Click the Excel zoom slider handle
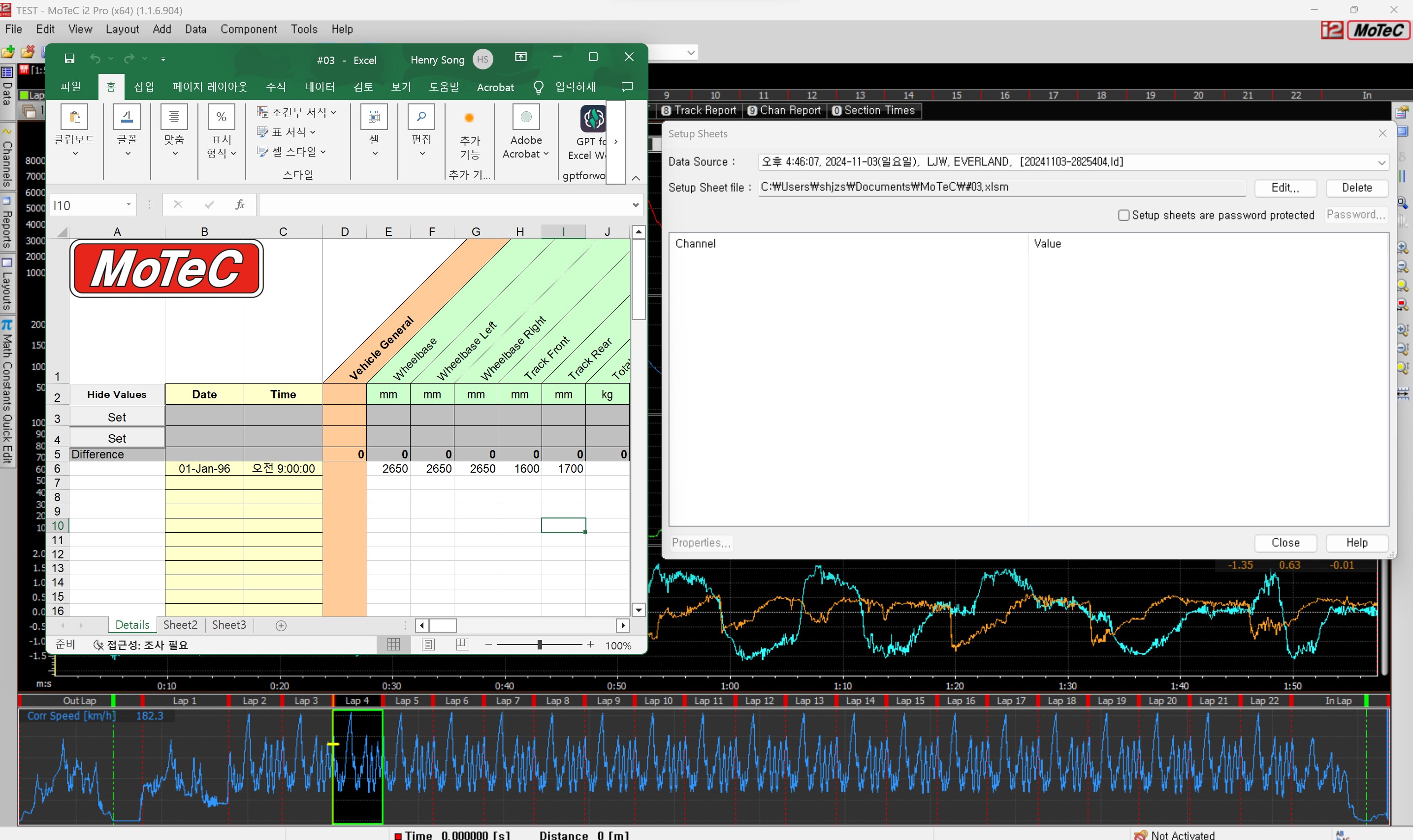The width and height of the screenshot is (1413, 840). tap(539, 645)
